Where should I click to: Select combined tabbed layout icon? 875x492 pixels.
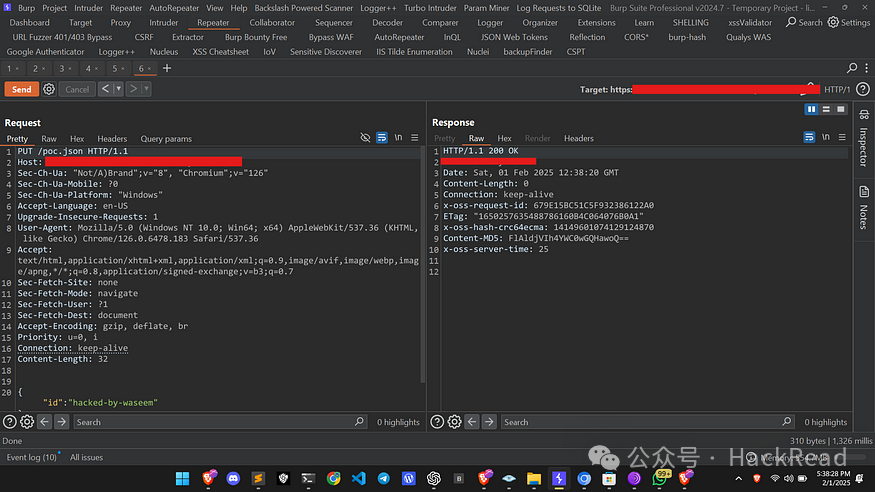point(841,109)
